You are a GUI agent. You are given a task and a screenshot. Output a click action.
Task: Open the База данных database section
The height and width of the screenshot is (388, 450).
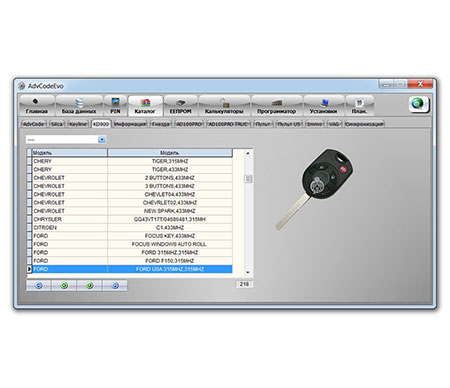click(79, 106)
